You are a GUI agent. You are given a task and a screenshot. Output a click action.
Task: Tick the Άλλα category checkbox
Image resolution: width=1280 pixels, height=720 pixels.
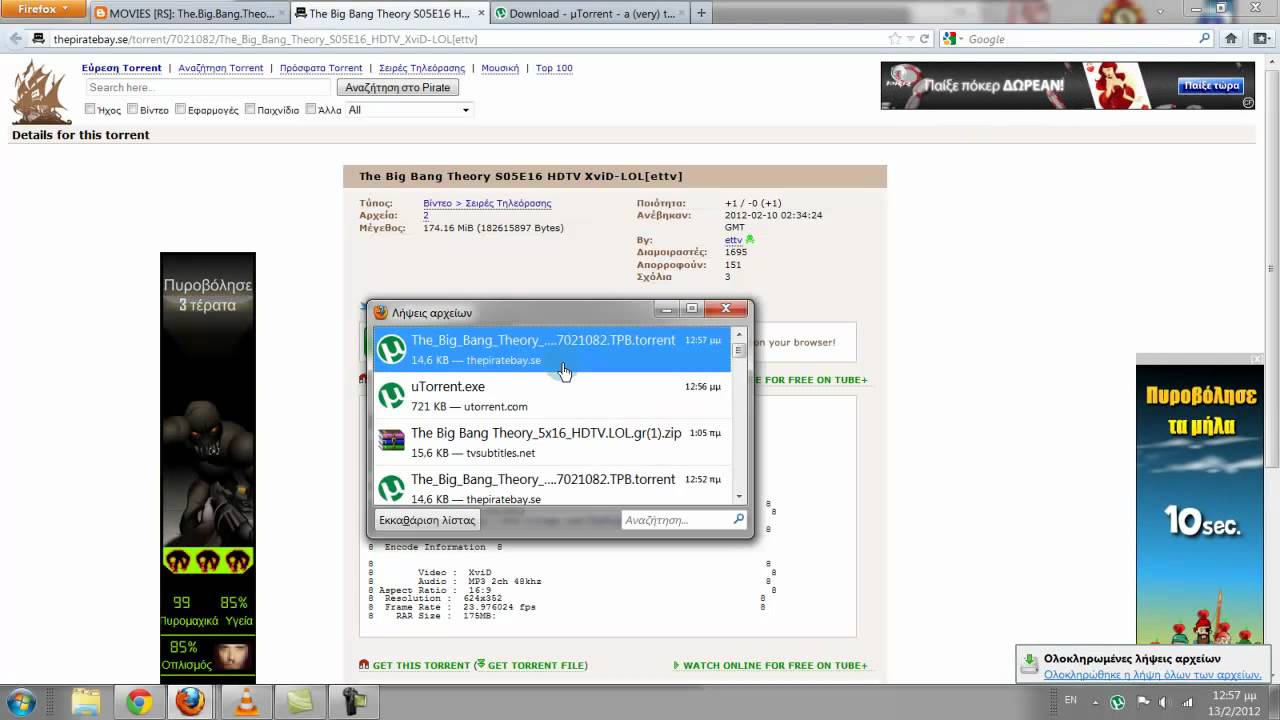tap(310, 109)
